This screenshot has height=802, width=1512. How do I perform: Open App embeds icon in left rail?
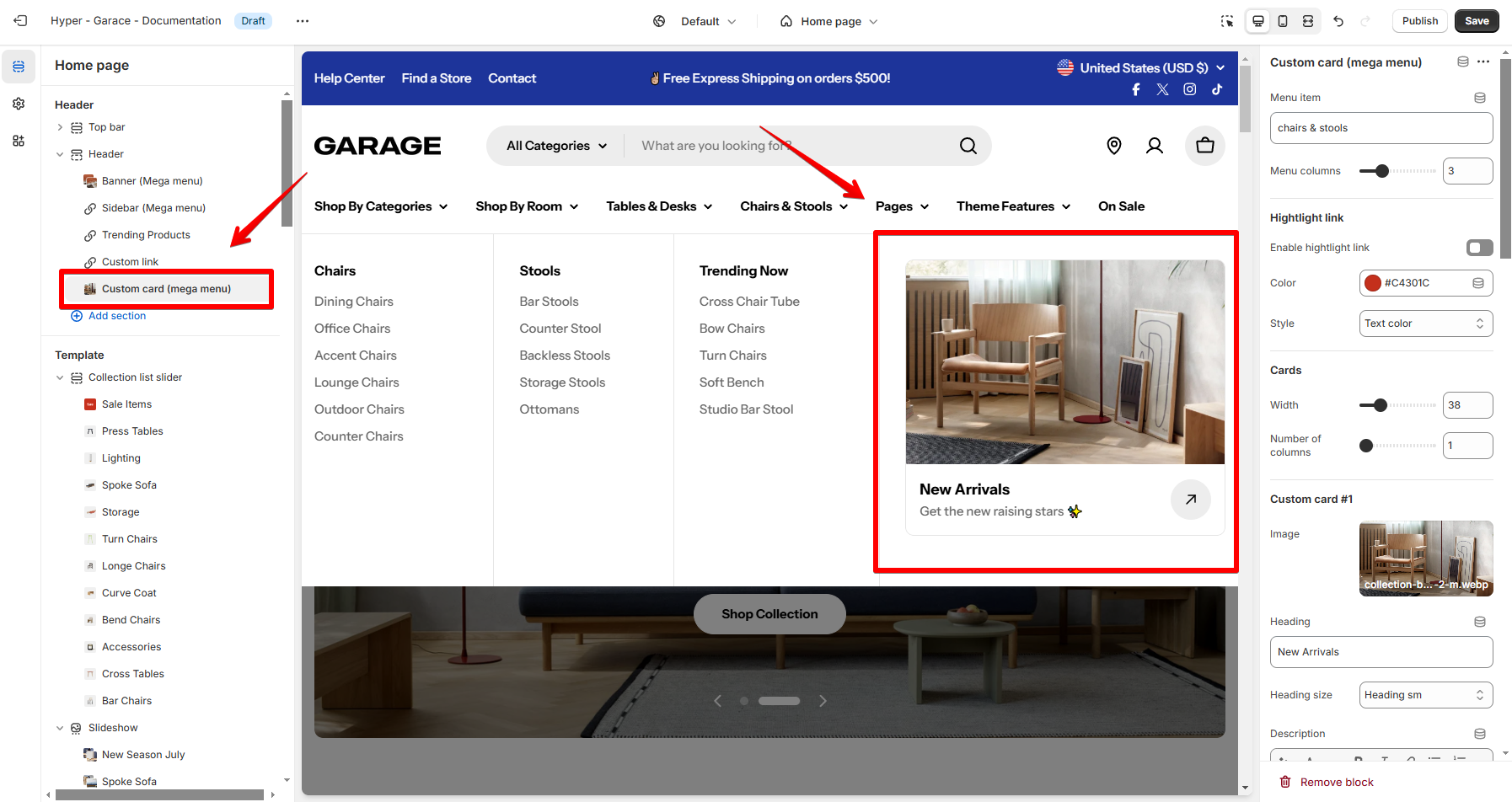(19, 141)
